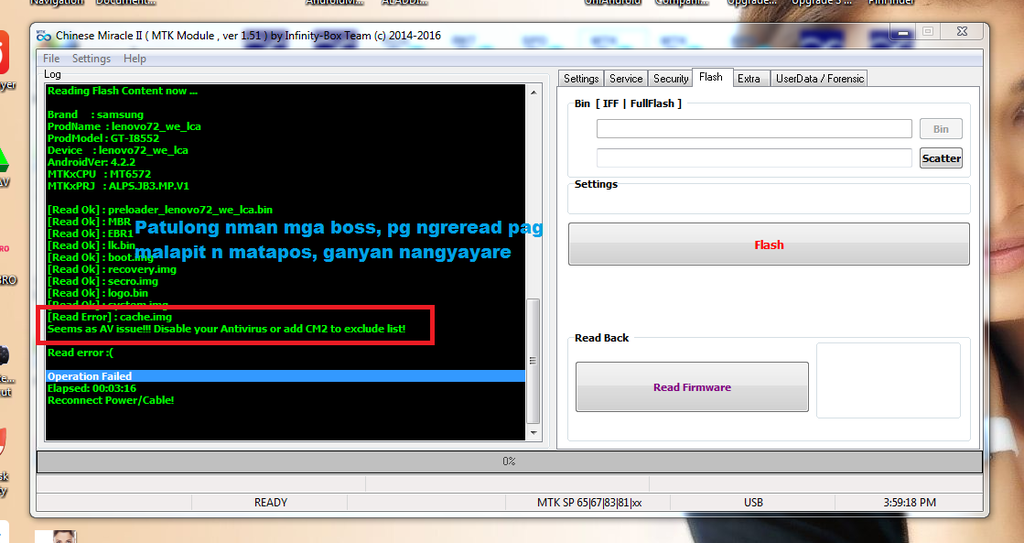Click the red Flash button

click(x=769, y=244)
